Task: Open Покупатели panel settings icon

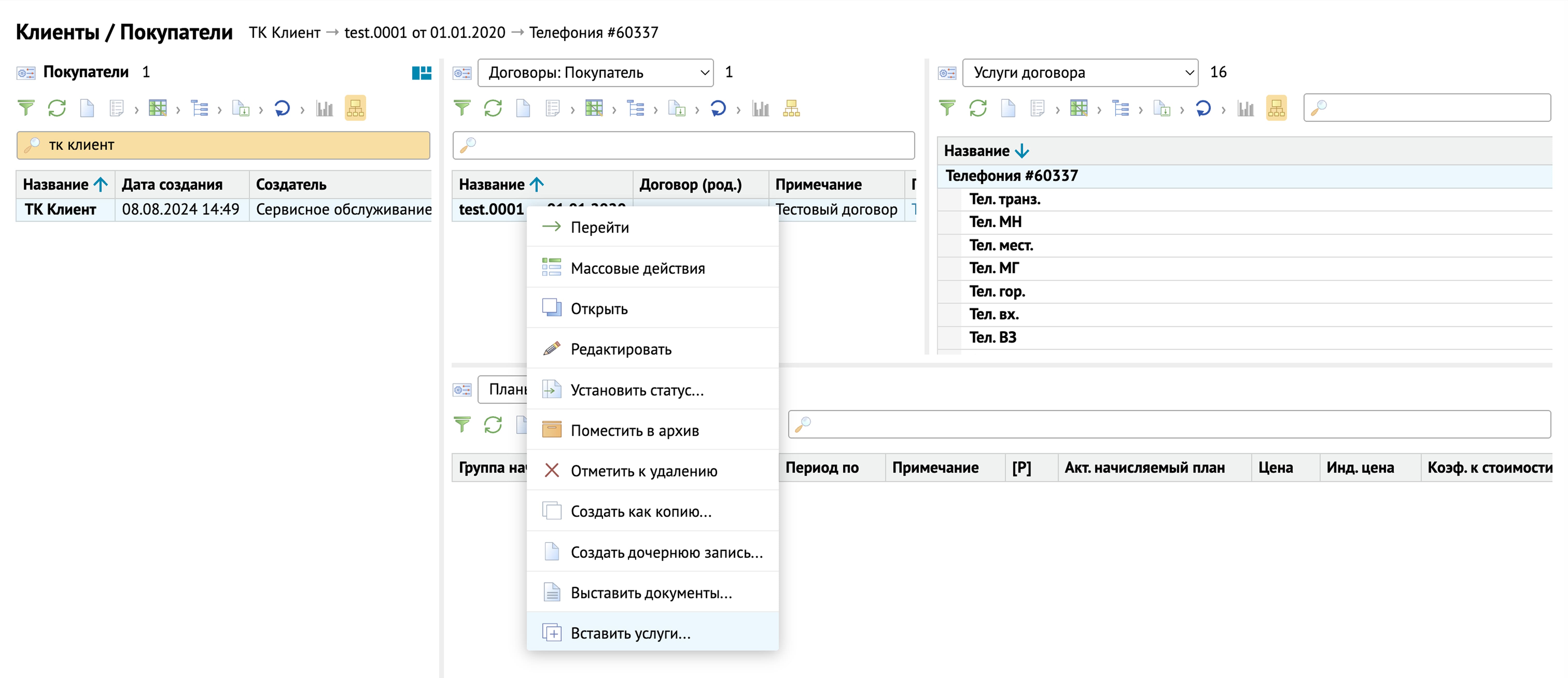Action: tap(26, 73)
